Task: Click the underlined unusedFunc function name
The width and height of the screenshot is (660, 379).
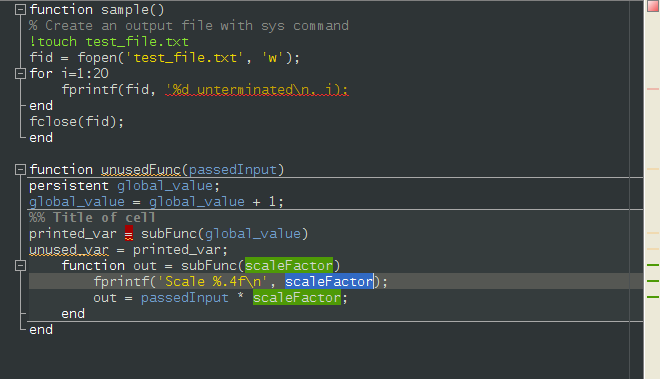Action: pyautogui.click(x=141, y=170)
